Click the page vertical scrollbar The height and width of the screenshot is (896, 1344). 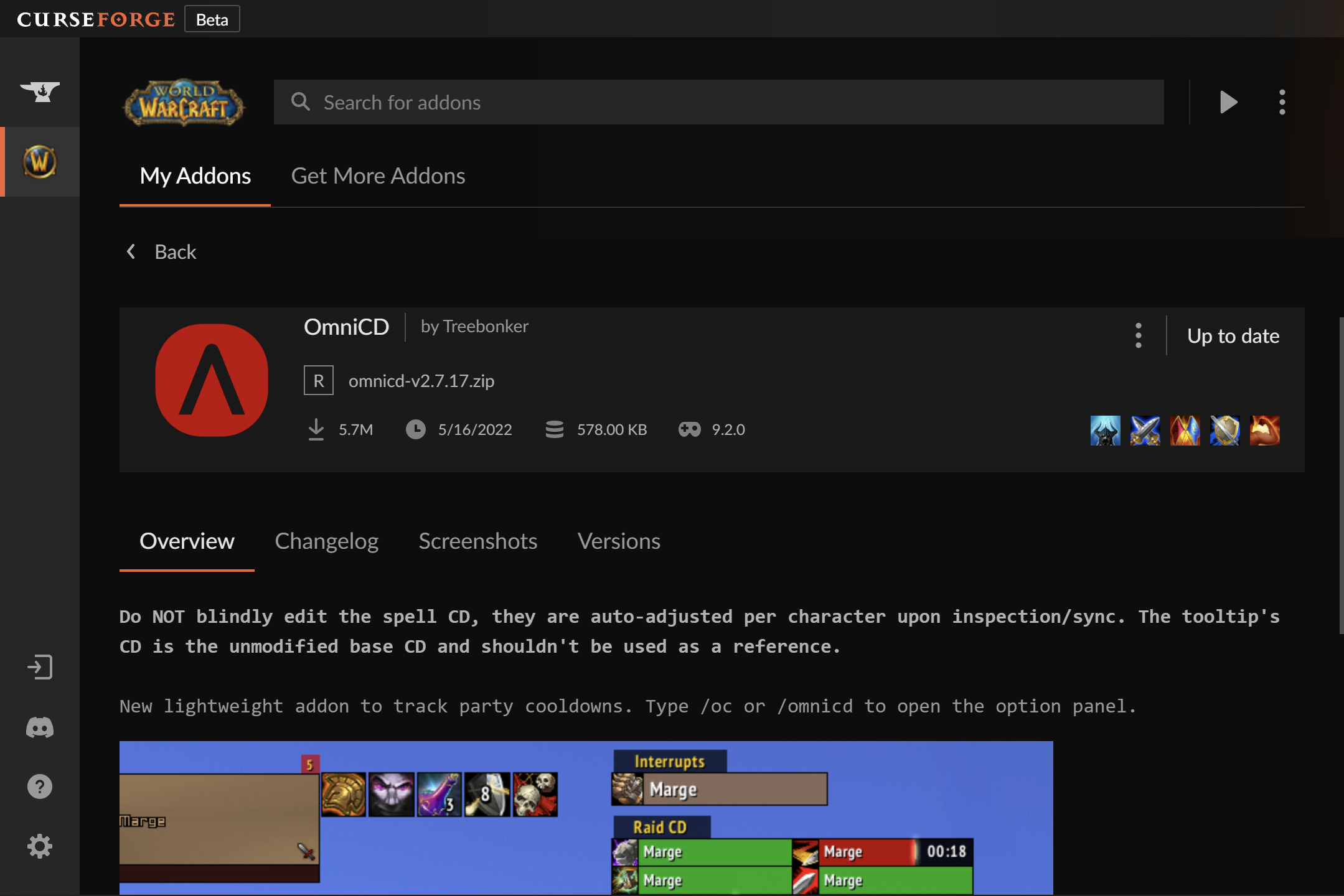point(1341,475)
